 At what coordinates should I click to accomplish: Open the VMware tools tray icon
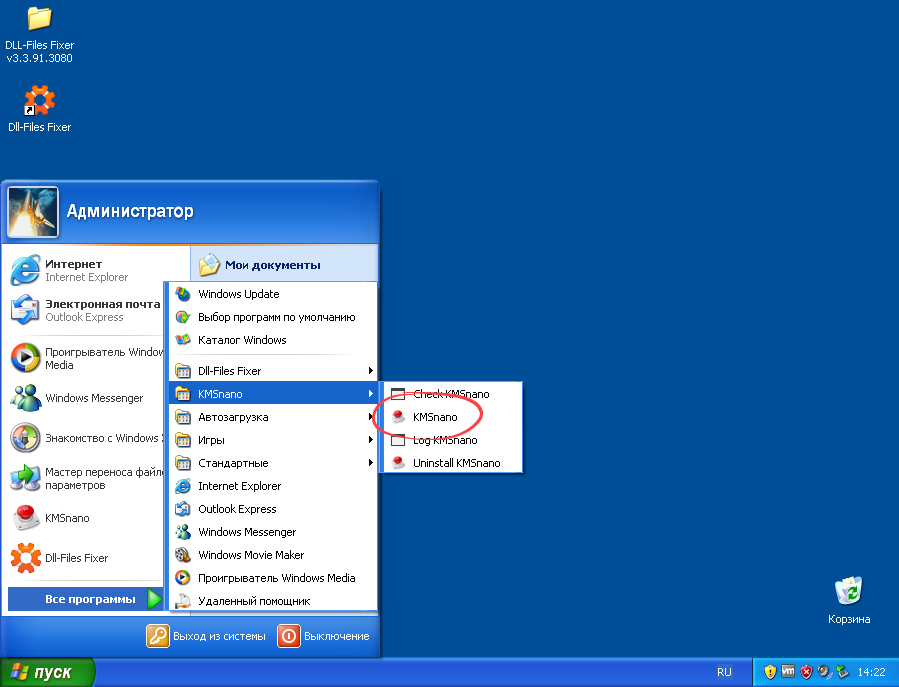point(788,672)
